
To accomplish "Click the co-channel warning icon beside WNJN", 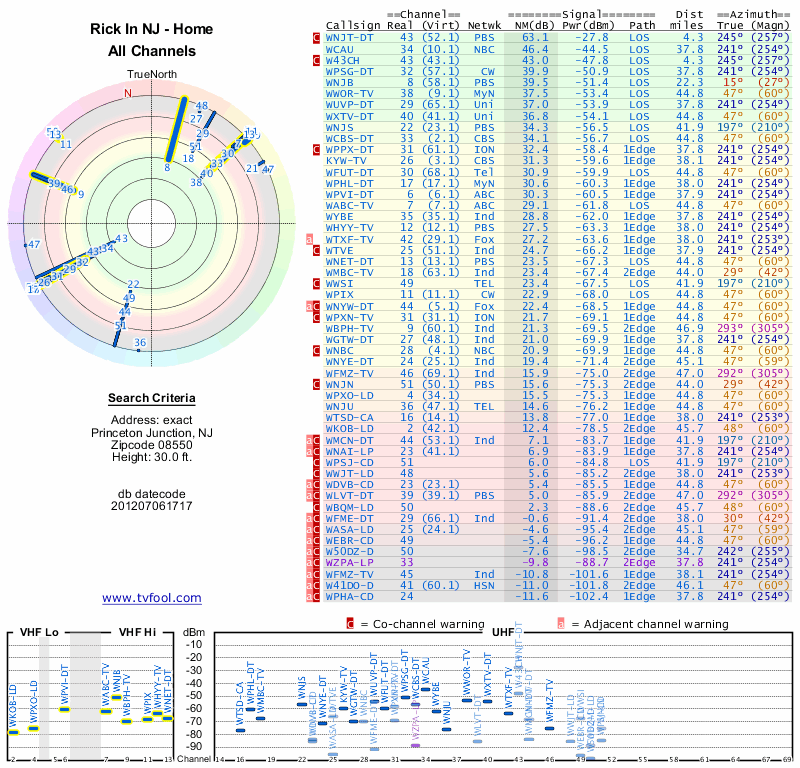I will coord(316,384).
